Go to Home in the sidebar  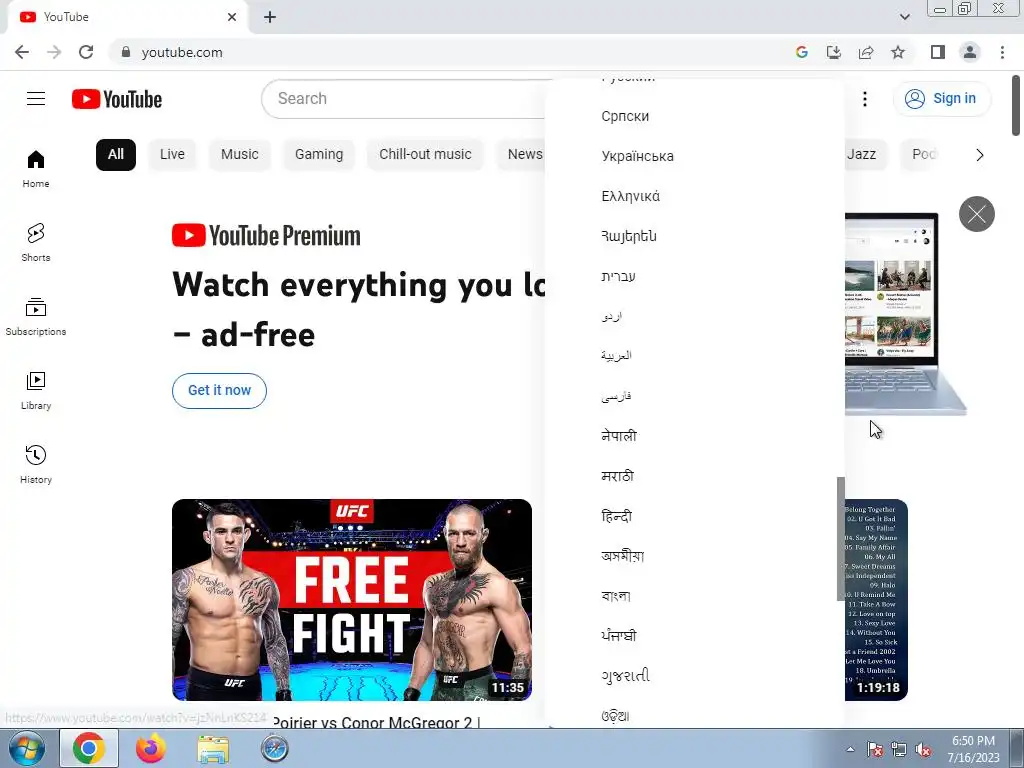click(36, 169)
